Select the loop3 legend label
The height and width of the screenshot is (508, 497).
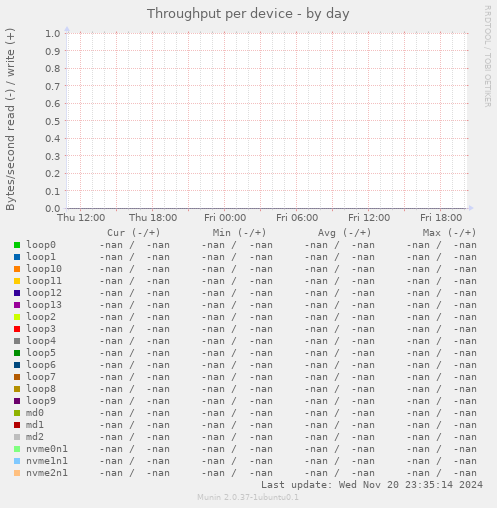click(41, 329)
